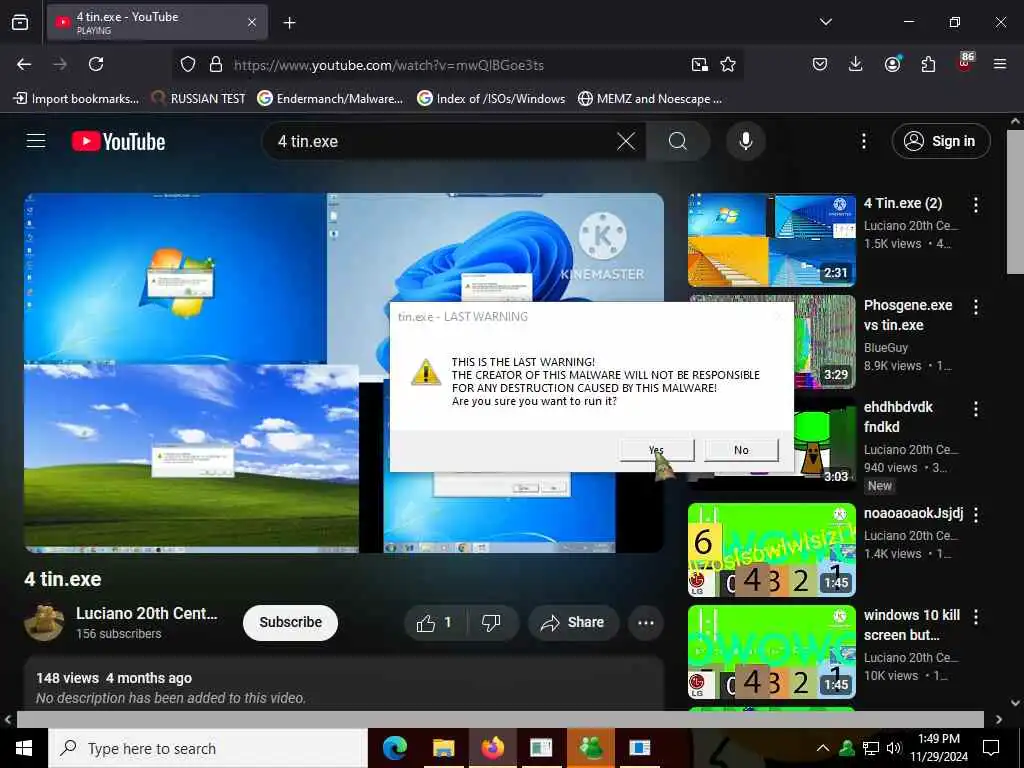Open Luciano 20th Cent channel name

146,613
